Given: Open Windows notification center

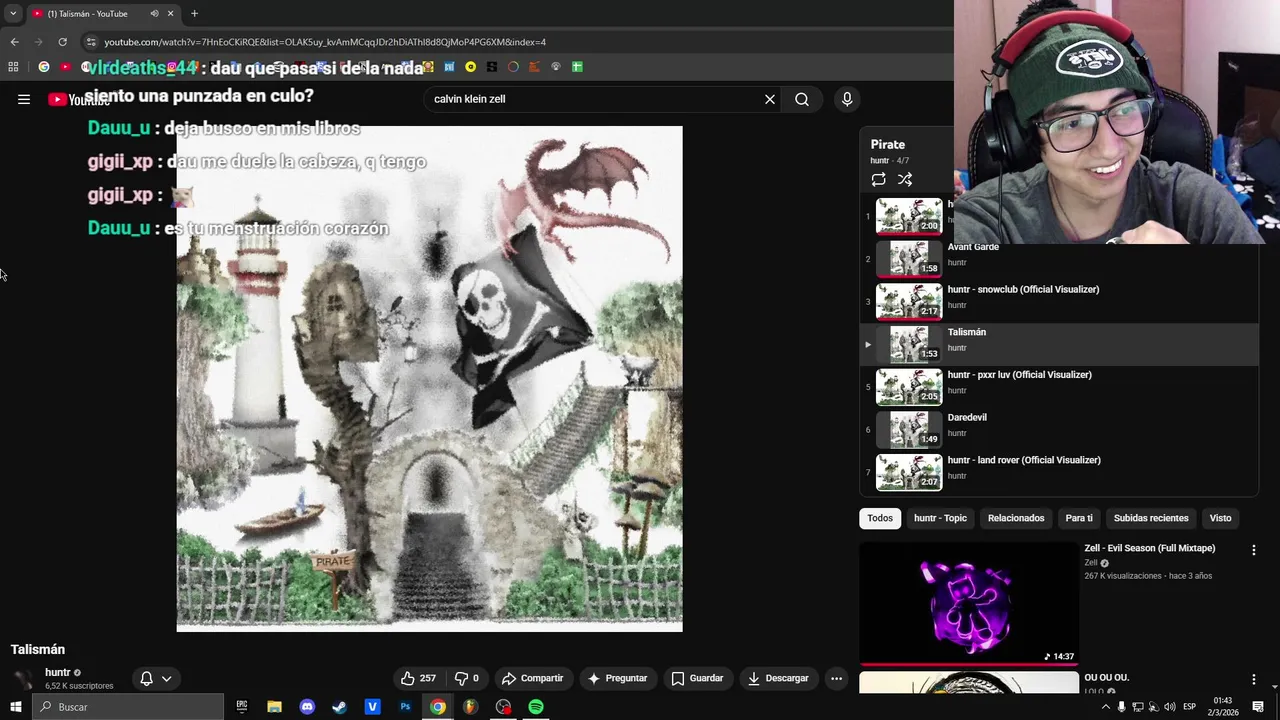Looking at the screenshot, I should (1258, 707).
